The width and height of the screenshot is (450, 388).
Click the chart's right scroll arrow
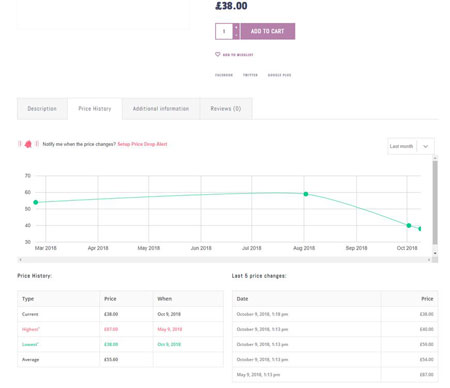tap(429, 260)
